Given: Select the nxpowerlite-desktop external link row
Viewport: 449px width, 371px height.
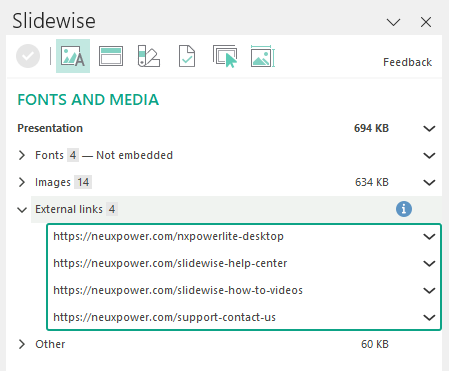Looking at the screenshot, I should (x=244, y=236).
